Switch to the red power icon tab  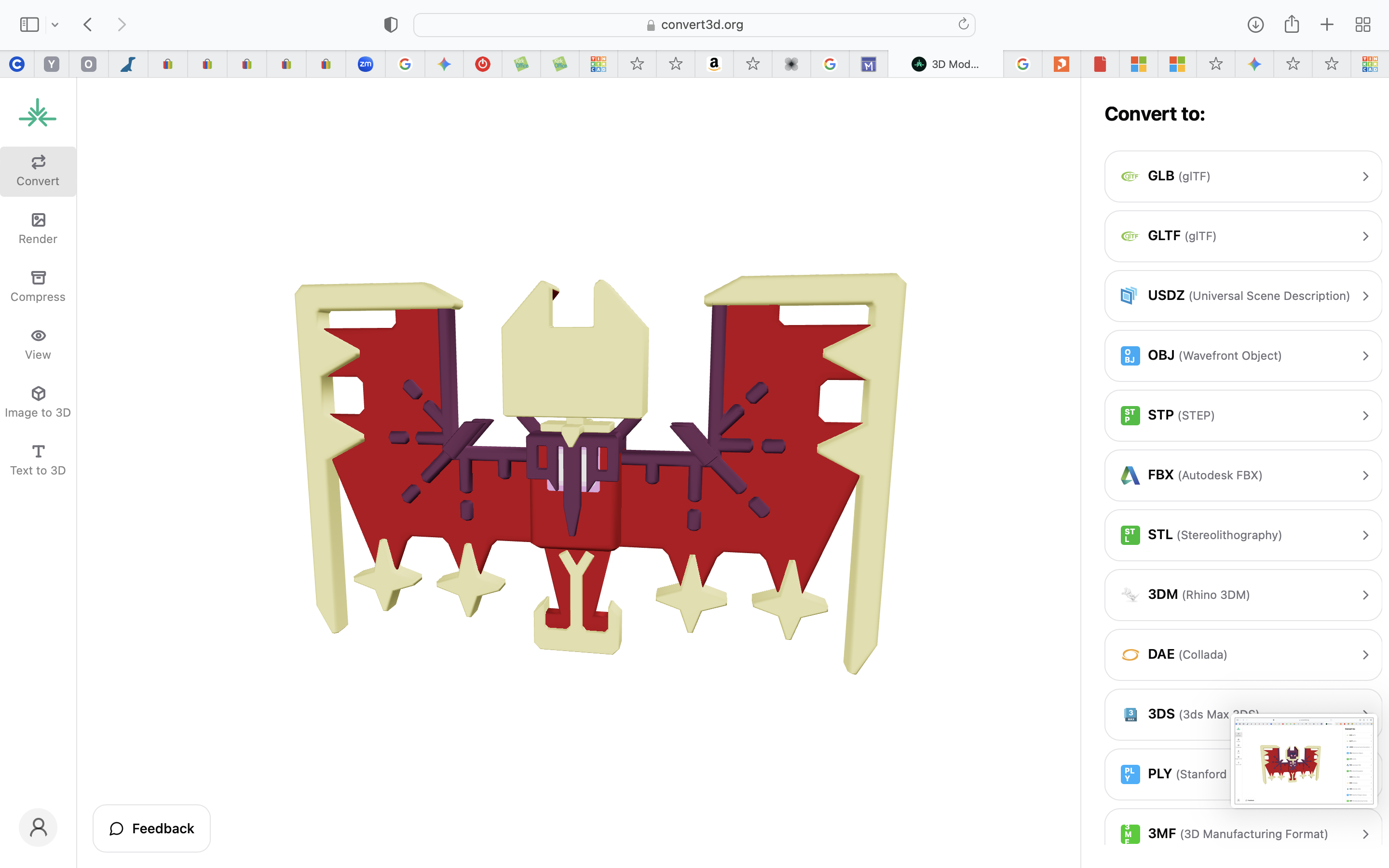click(482, 64)
